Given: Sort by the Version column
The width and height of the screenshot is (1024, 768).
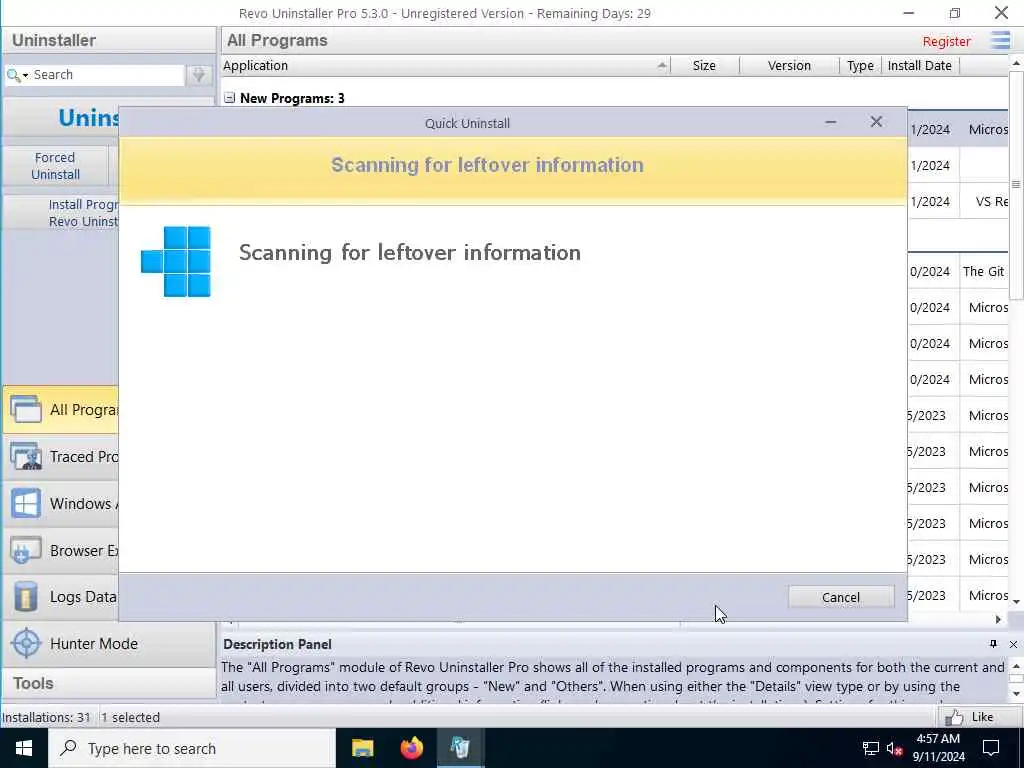Looking at the screenshot, I should tap(789, 65).
